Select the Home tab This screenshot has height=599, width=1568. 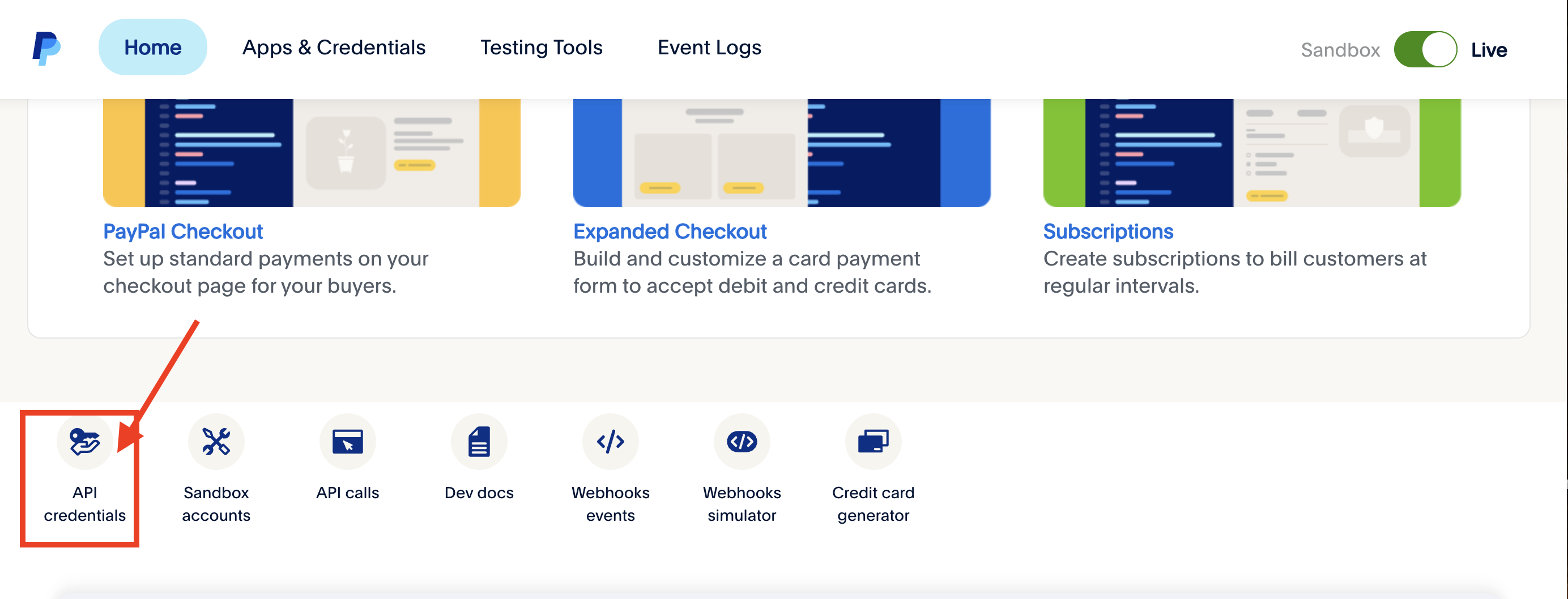tap(153, 48)
